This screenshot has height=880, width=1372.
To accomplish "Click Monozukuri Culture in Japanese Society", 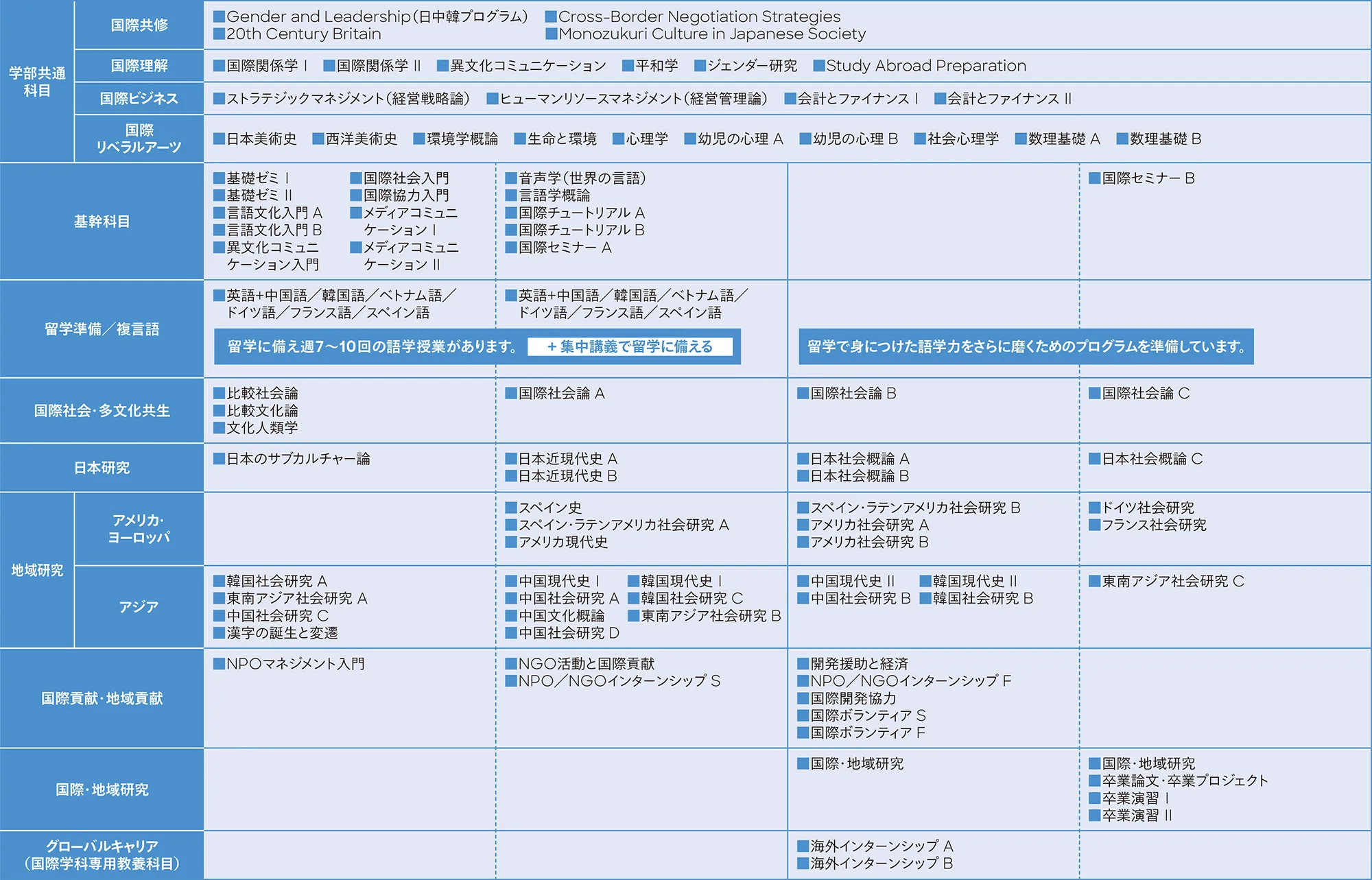I will click(x=705, y=34).
